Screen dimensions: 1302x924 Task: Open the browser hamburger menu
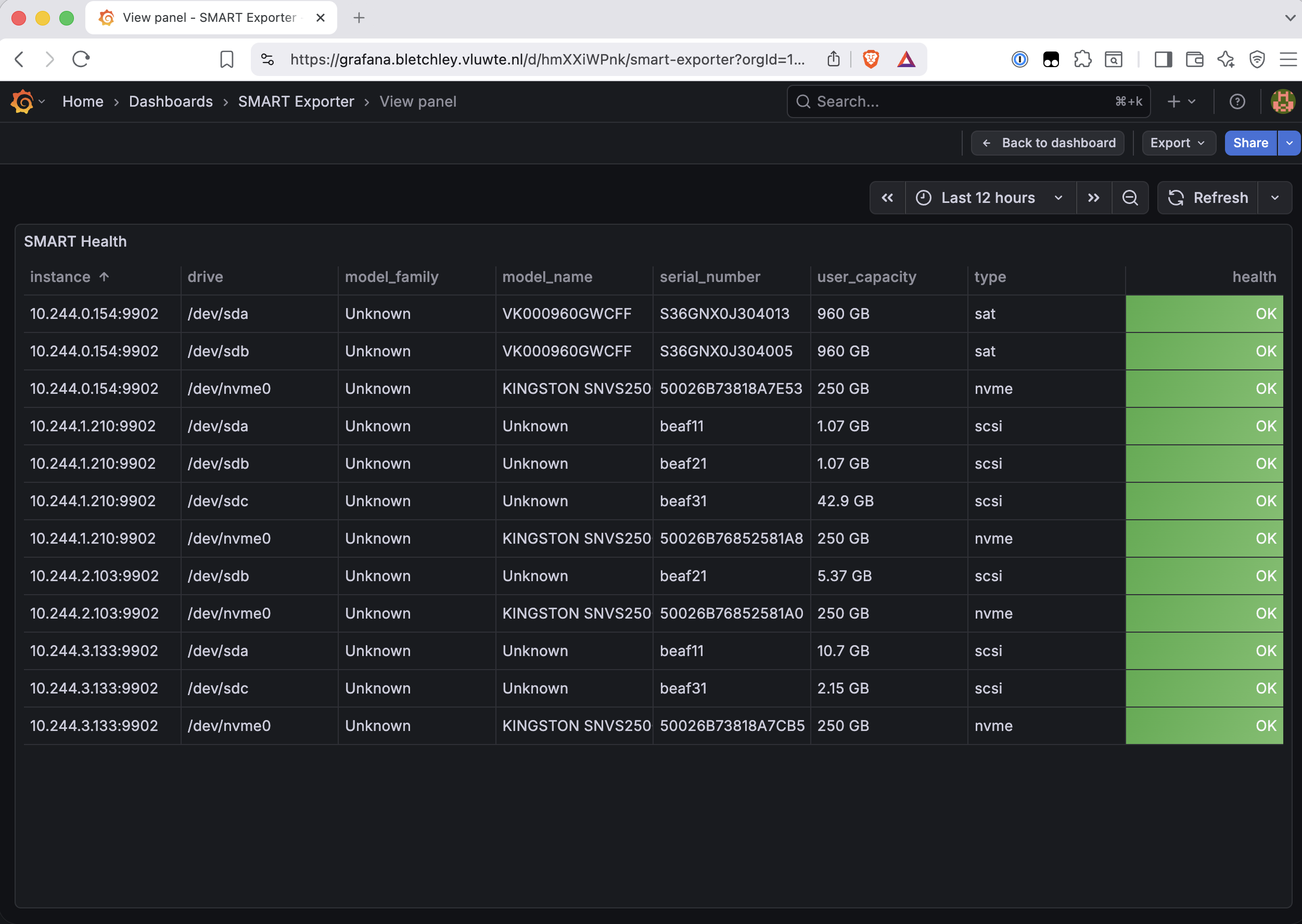1288,59
